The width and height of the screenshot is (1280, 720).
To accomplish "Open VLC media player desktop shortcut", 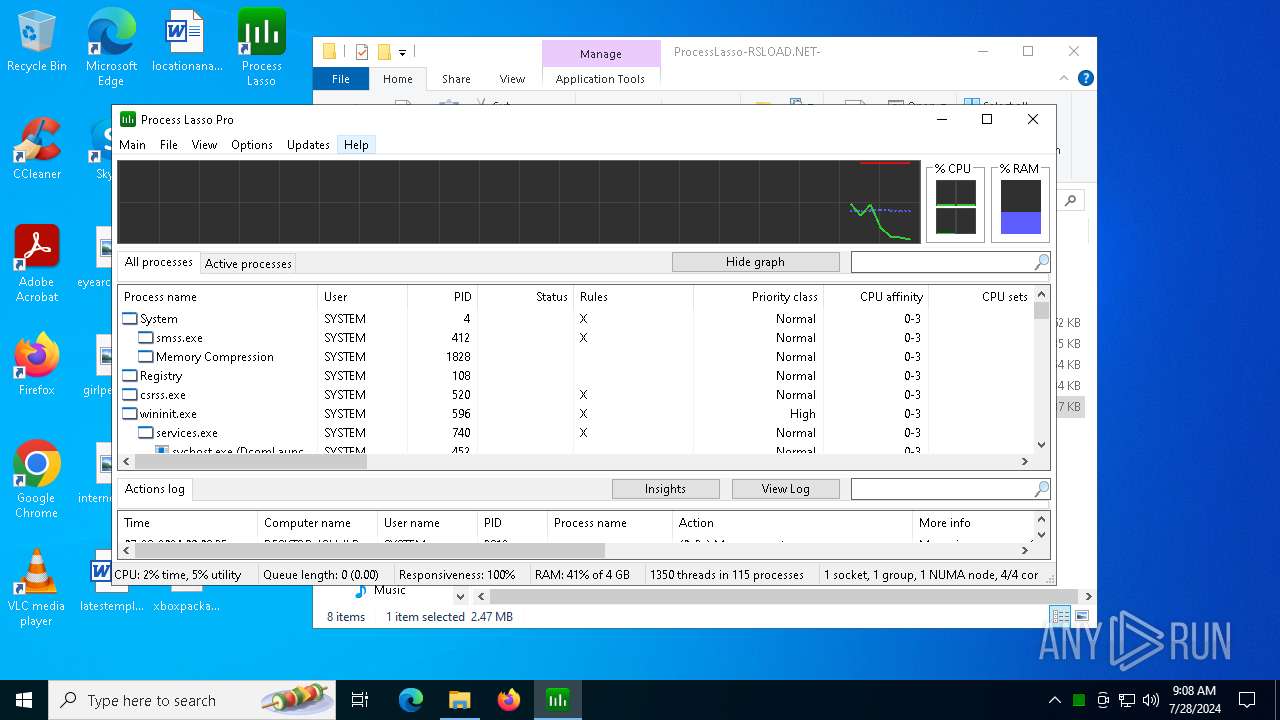I will pyautogui.click(x=37, y=587).
